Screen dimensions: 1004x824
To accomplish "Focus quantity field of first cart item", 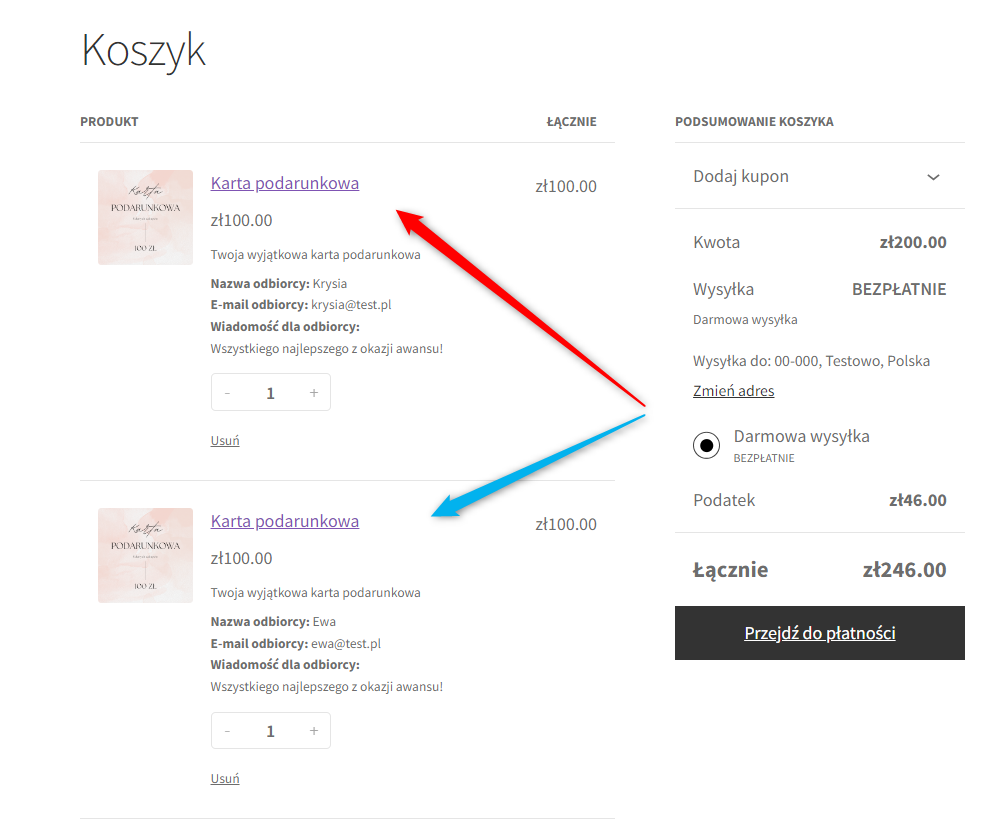I will 270,392.
